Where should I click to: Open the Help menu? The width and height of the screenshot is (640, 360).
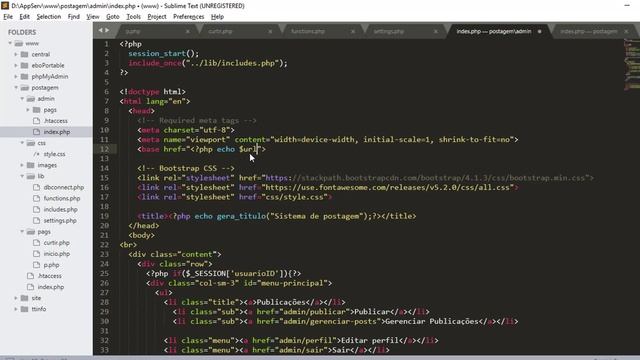point(217,17)
